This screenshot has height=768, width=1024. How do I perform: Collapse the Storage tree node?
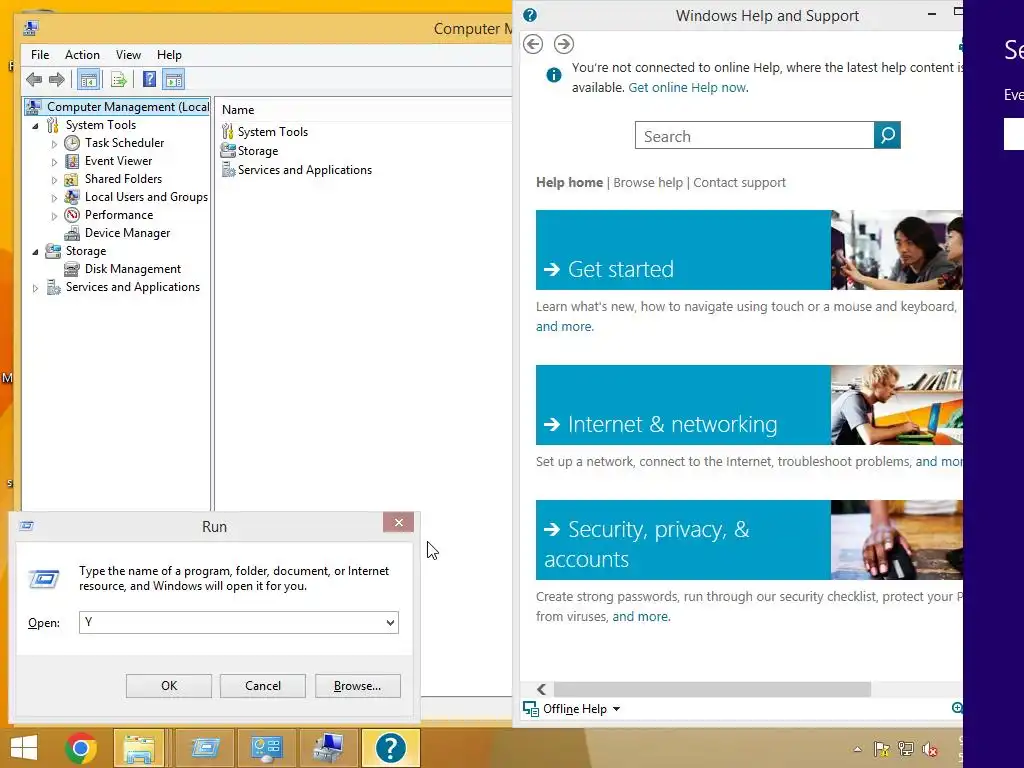click(35, 251)
